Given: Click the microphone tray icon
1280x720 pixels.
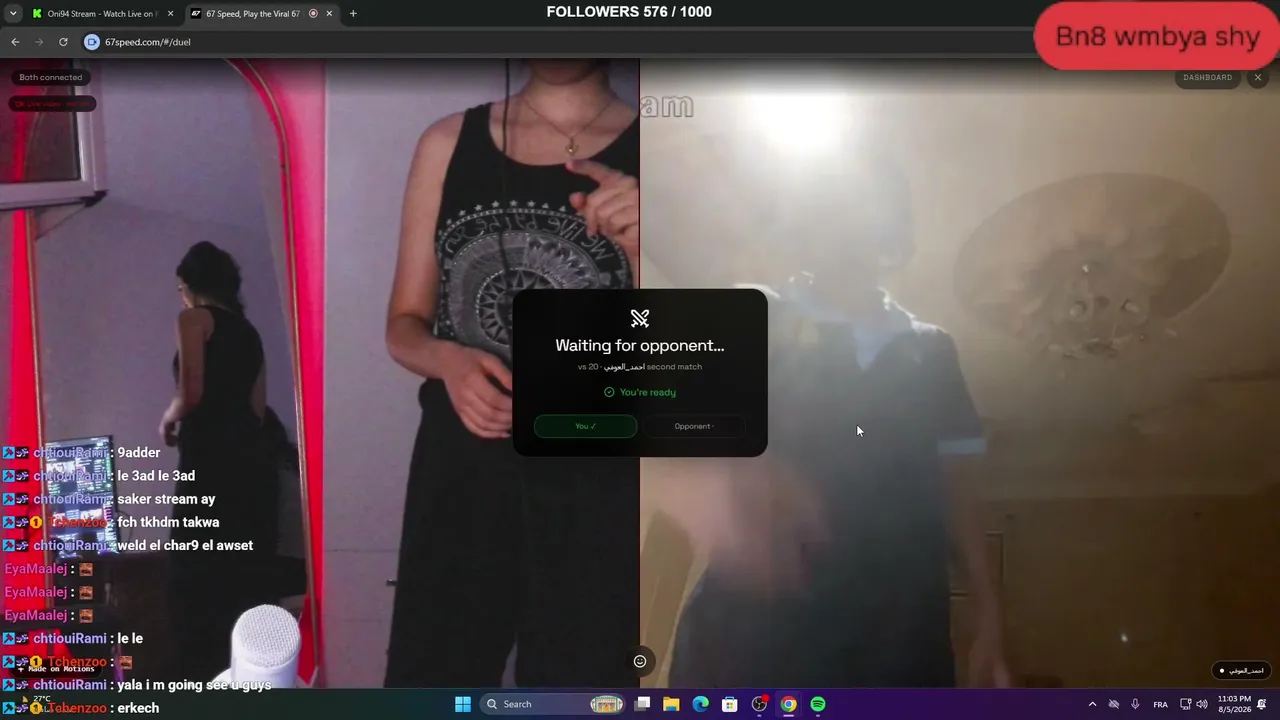Looking at the screenshot, I should tap(1135, 704).
